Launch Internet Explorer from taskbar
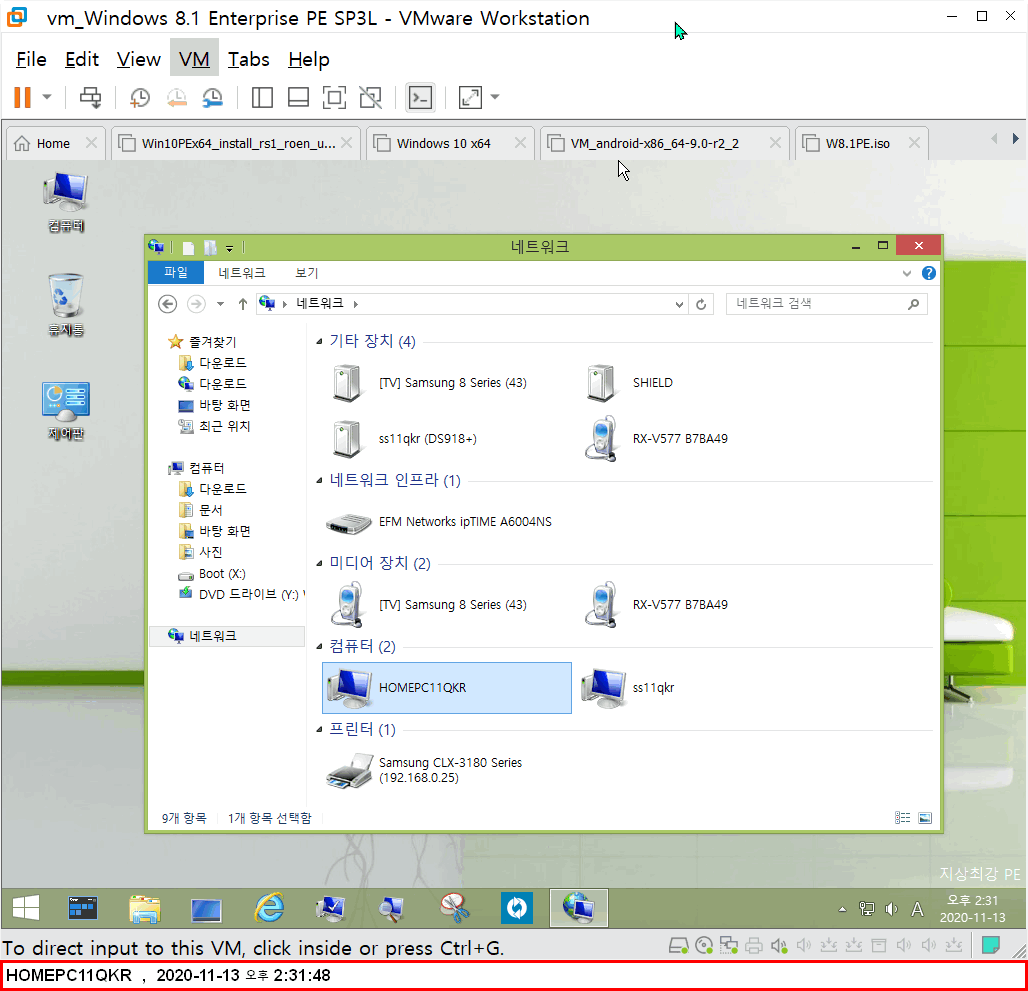Viewport: 1028px width, 991px height. [x=269, y=908]
